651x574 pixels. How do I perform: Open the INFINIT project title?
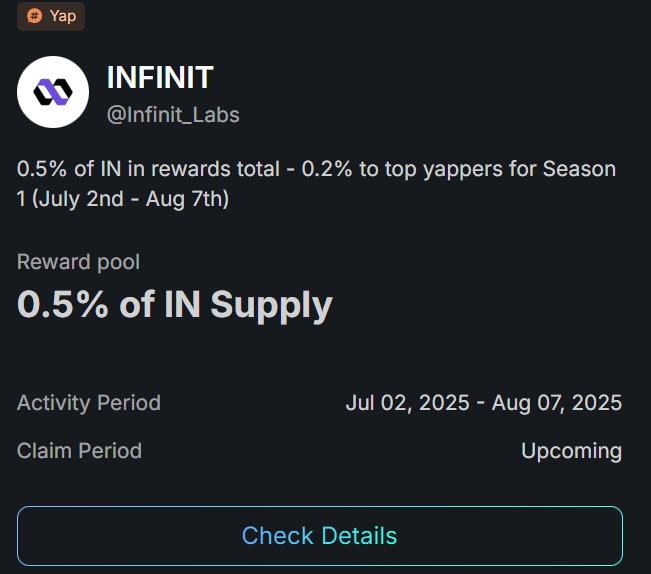point(160,77)
